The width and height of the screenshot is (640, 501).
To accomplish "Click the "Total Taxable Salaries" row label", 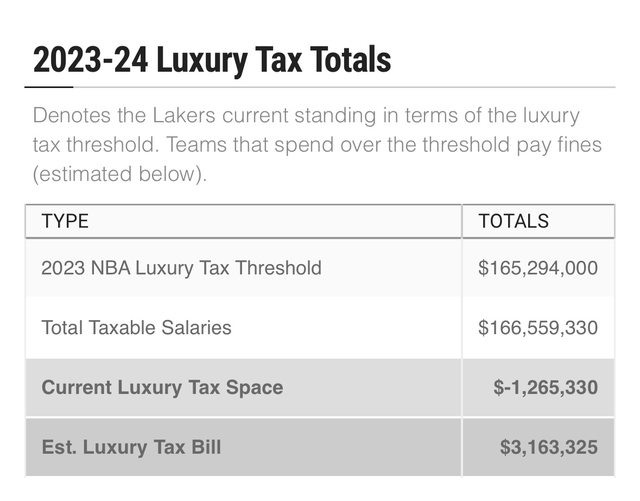I will (x=136, y=327).
